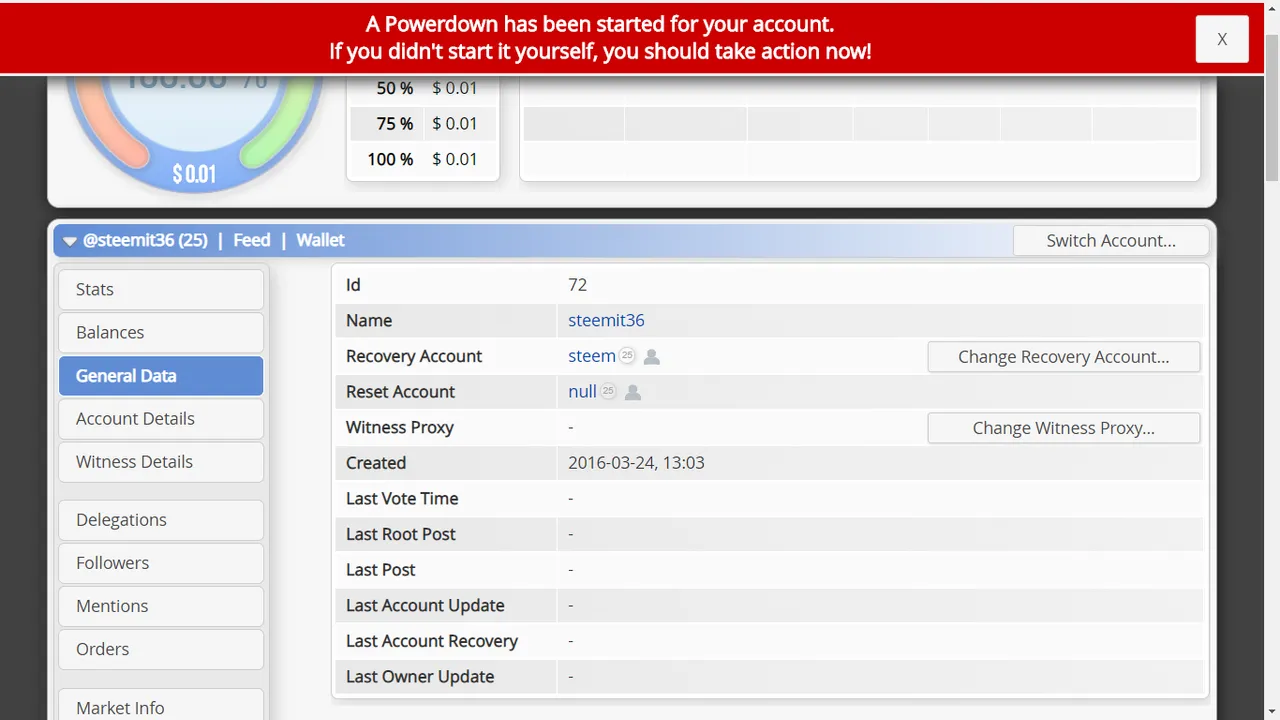Select the Balances tab
The height and width of the screenshot is (720, 1280).
tap(161, 332)
